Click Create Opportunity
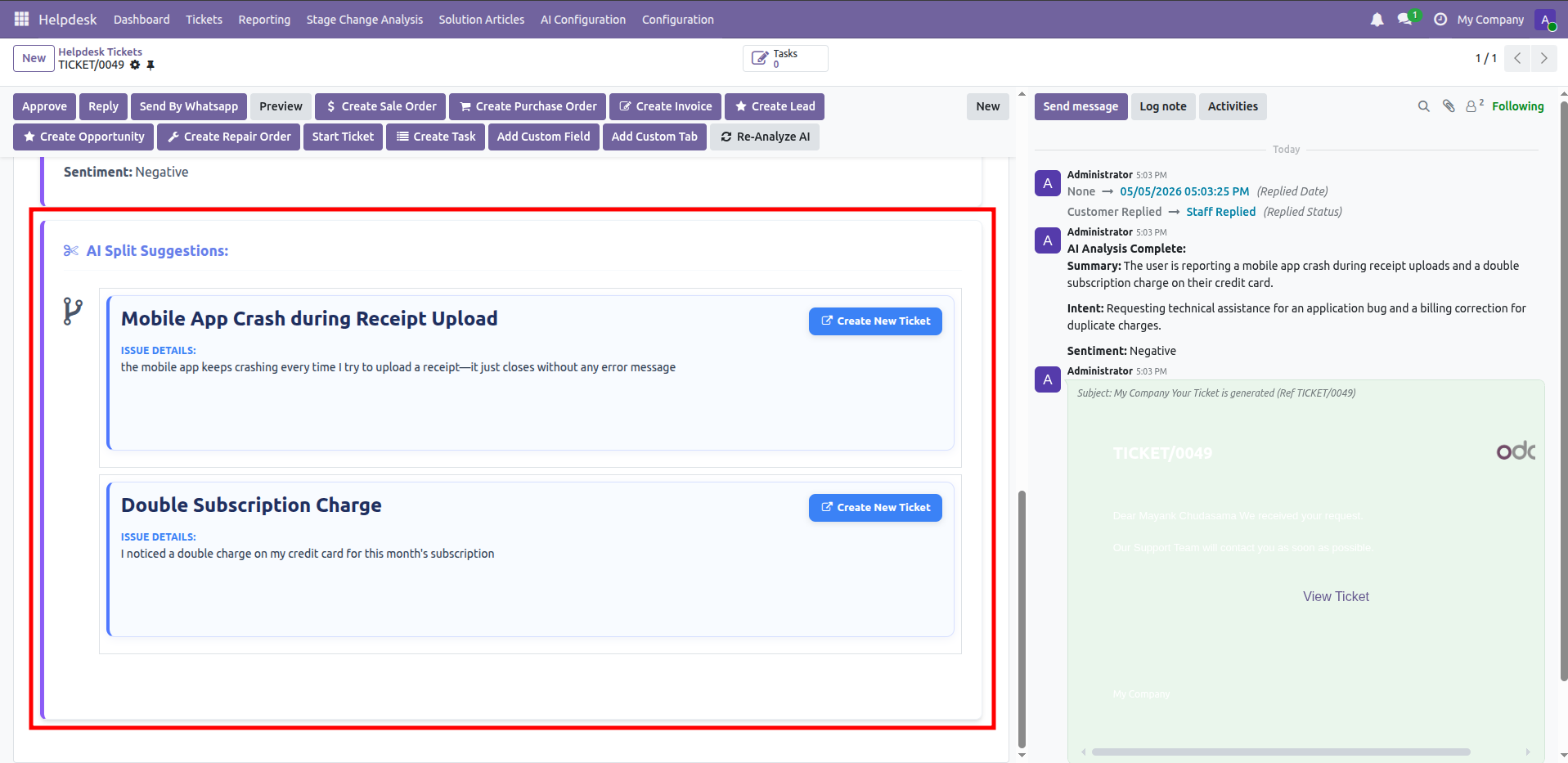The image size is (1568, 763). (x=83, y=137)
